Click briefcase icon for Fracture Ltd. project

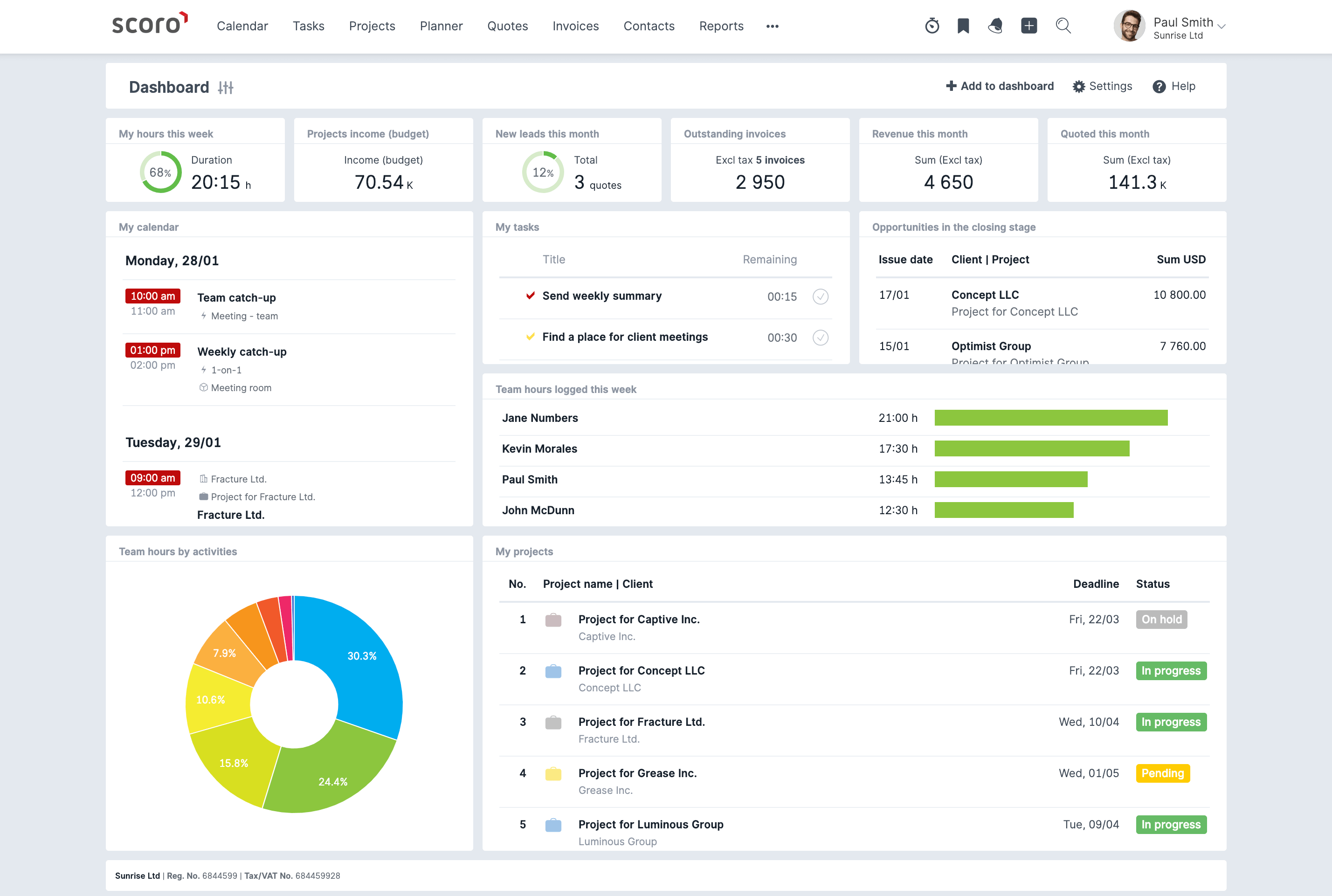point(553,723)
